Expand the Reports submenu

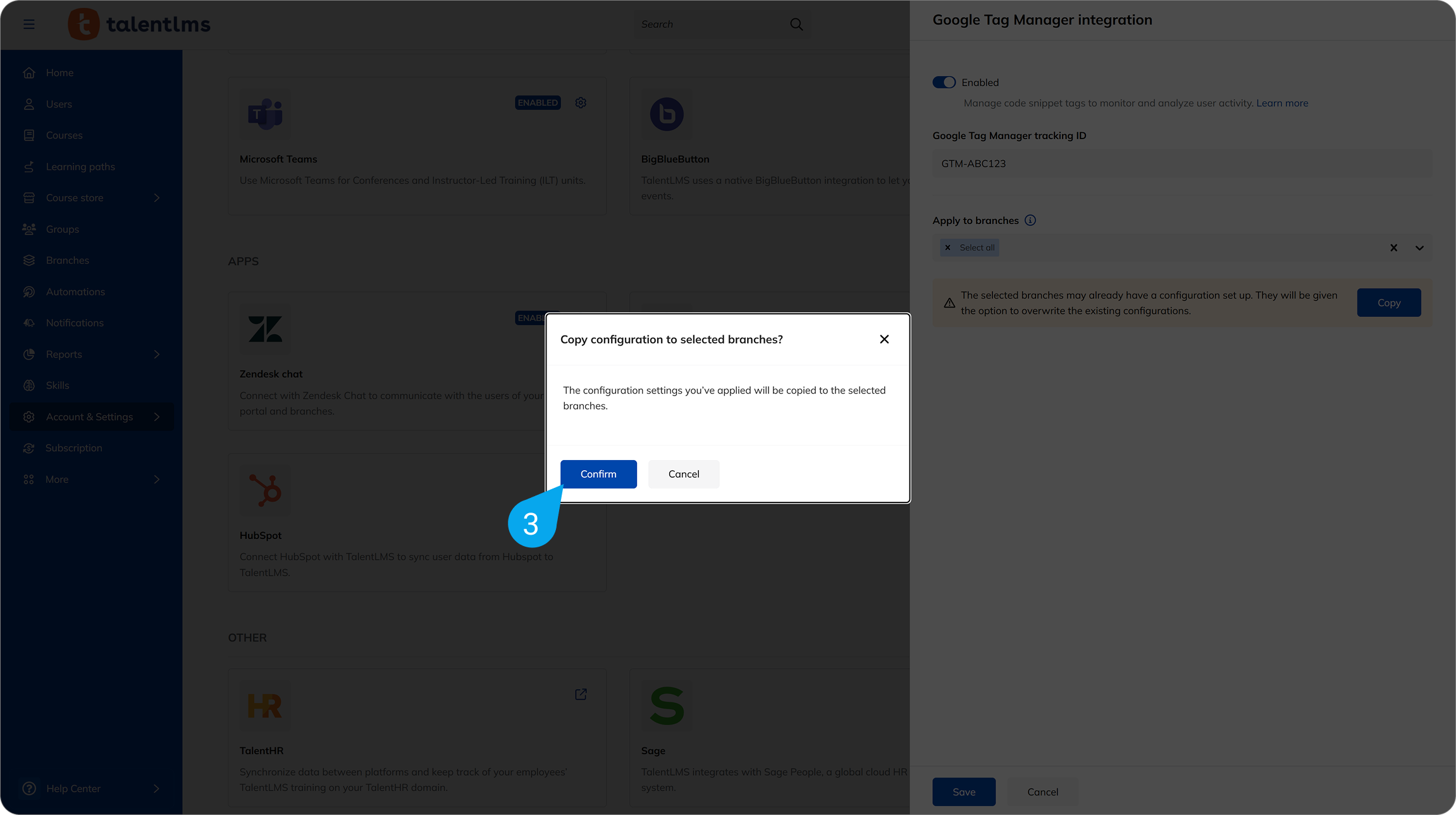[x=157, y=354]
